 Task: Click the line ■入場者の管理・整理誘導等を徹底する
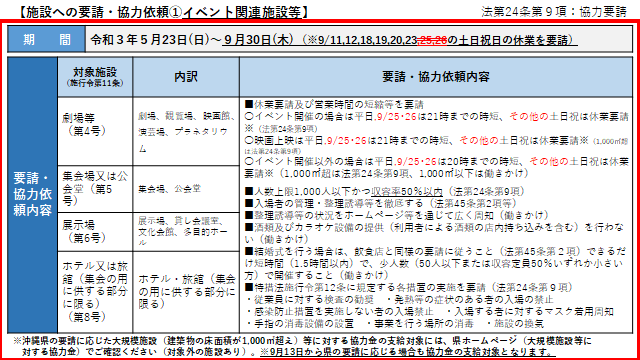pyautogui.click(x=381, y=203)
